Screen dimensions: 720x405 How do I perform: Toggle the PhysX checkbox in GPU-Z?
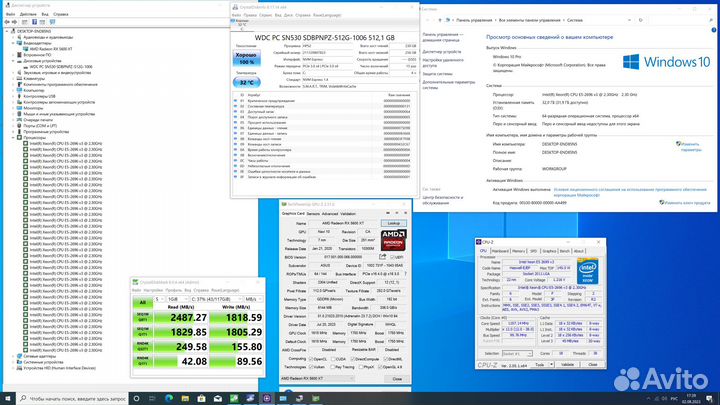point(361,367)
